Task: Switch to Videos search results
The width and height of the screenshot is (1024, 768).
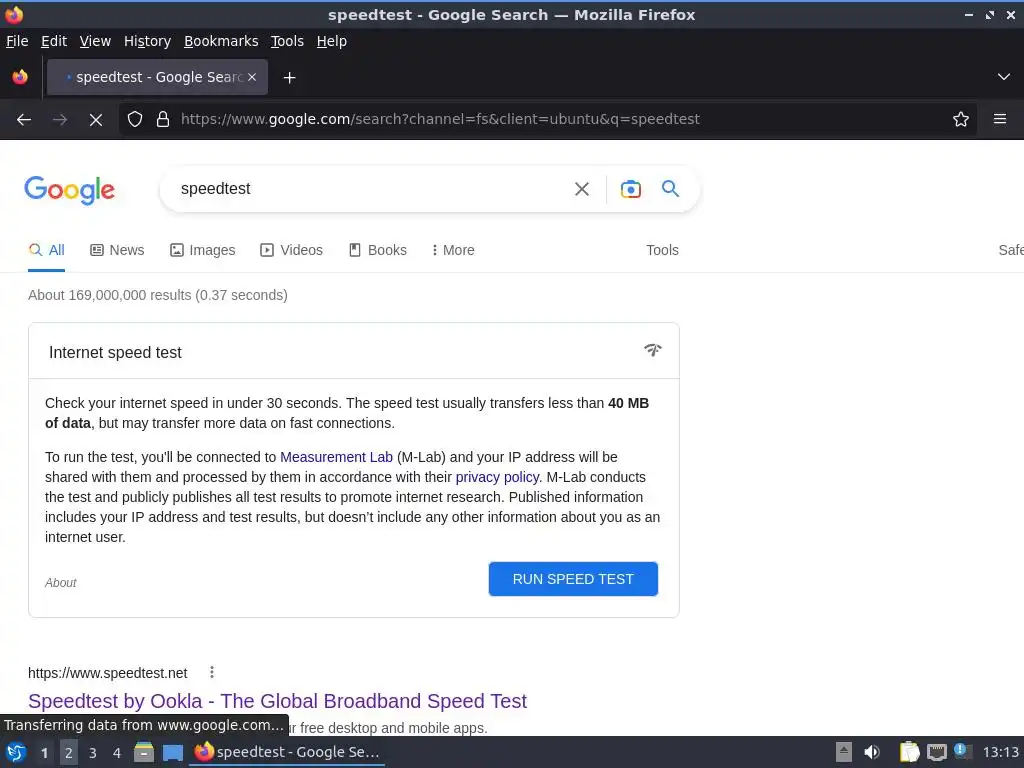Action: click(x=291, y=250)
